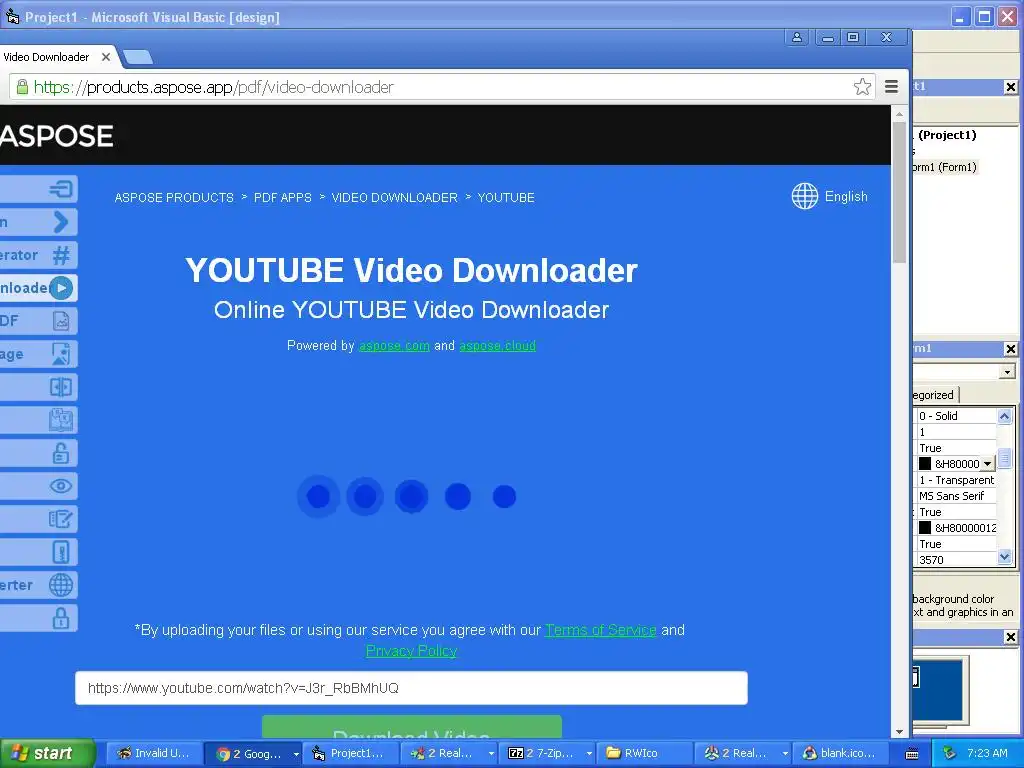Click the closed padlock protect icon in sidebar
The width and height of the screenshot is (1024, 768).
click(x=61, y=618)
